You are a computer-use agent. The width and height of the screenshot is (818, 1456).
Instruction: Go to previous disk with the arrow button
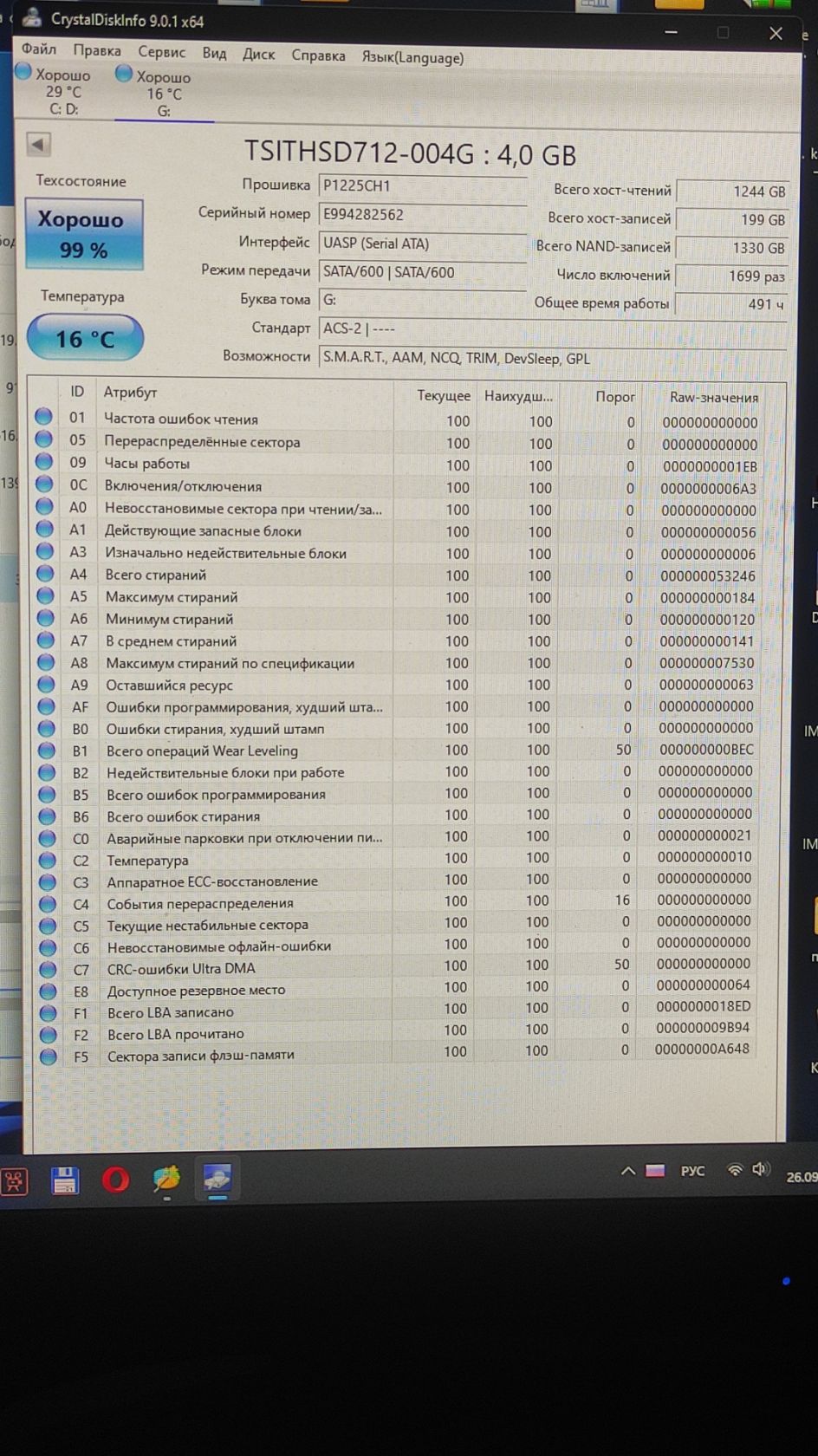point(38,144)
